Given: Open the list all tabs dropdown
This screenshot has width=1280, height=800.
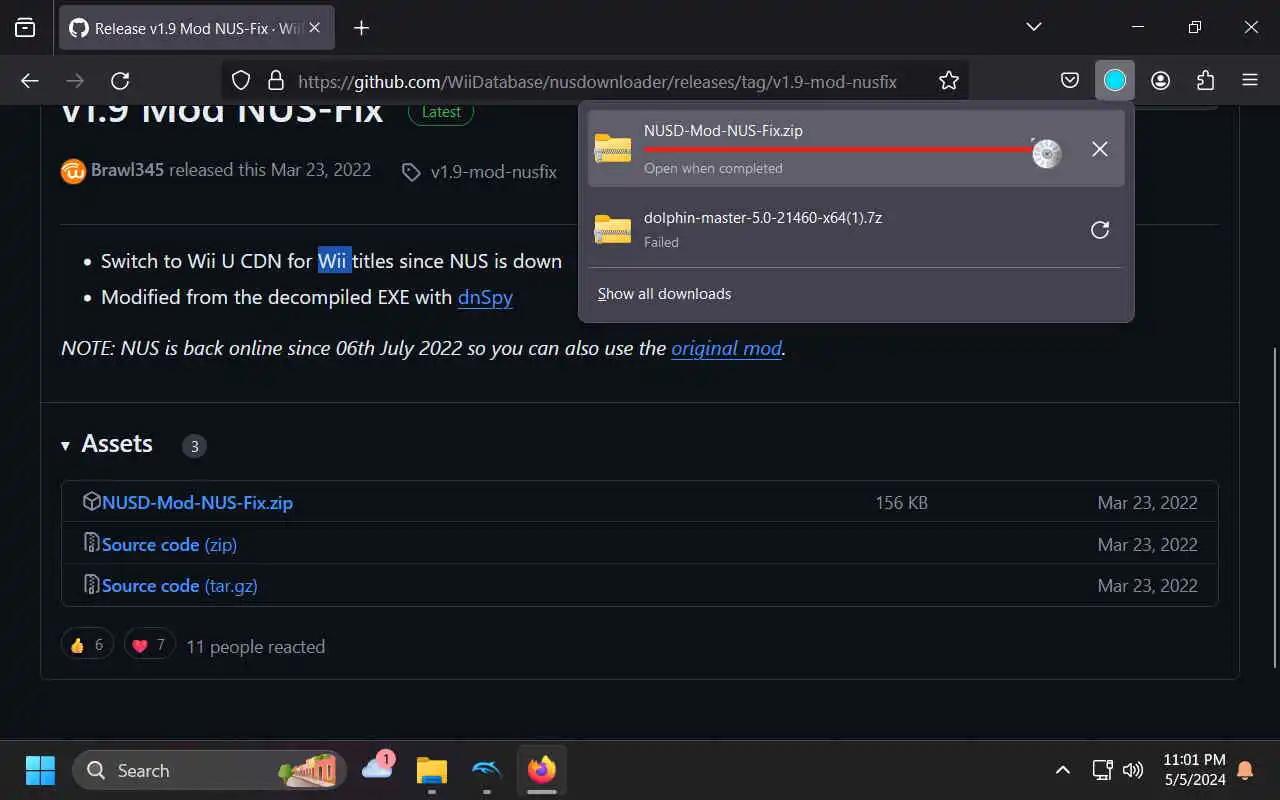Looking at the screenshot, I should (x=1034, y=27).
